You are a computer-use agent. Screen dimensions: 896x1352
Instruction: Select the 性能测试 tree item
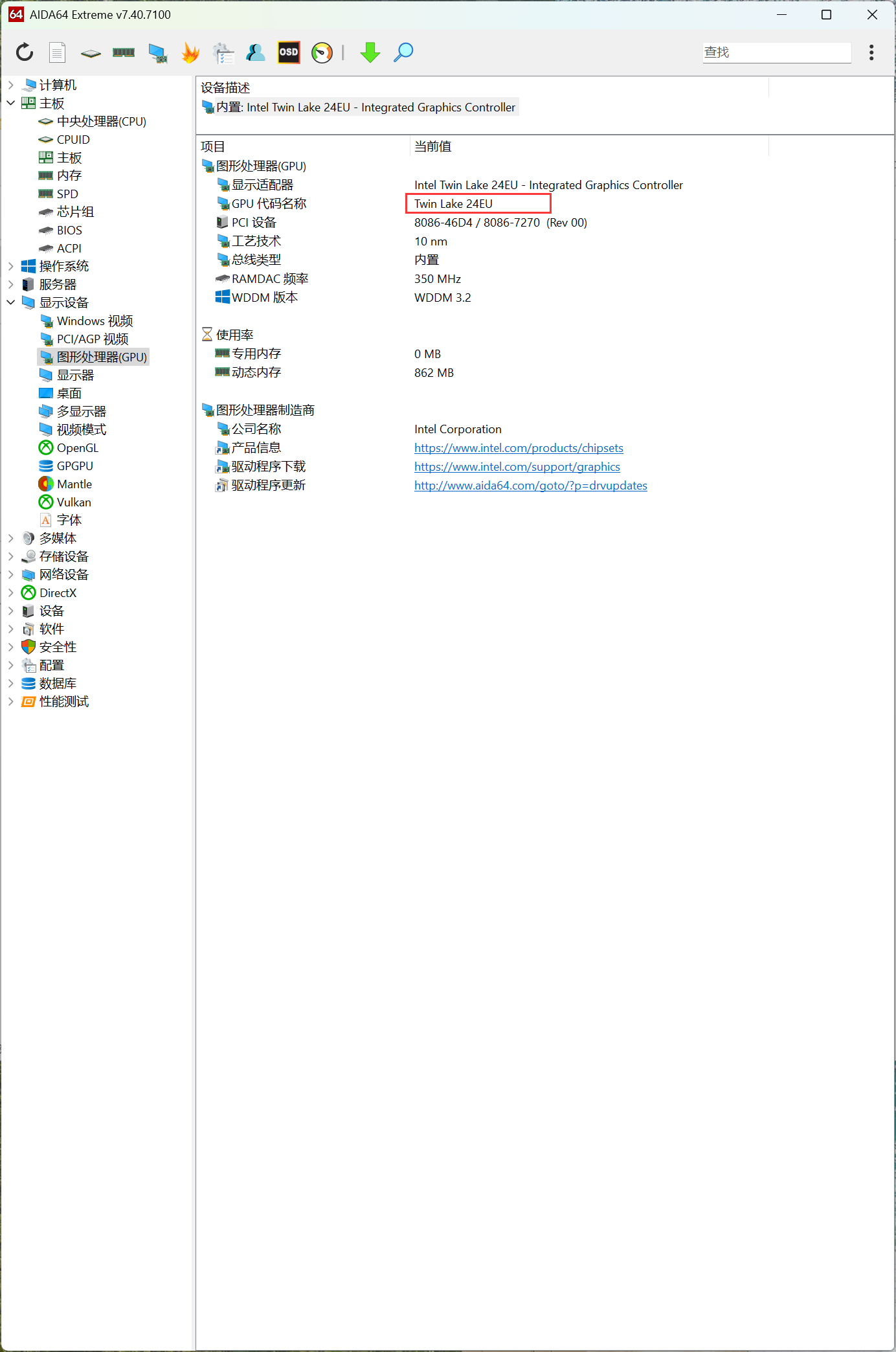pyautogui.click(x=55, y=701)
